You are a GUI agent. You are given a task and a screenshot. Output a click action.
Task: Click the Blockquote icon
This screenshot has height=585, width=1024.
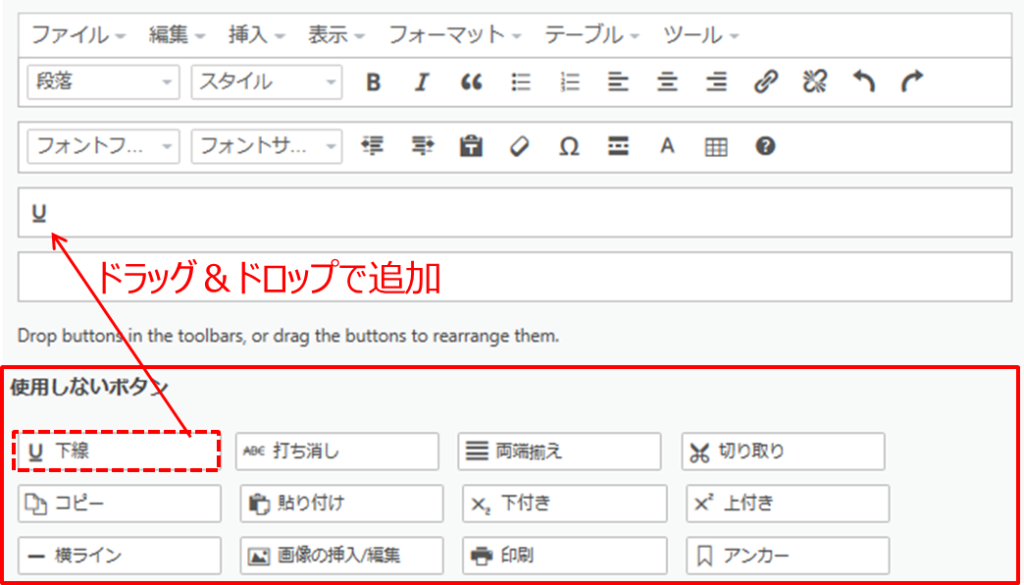click(x=471, y=83)
